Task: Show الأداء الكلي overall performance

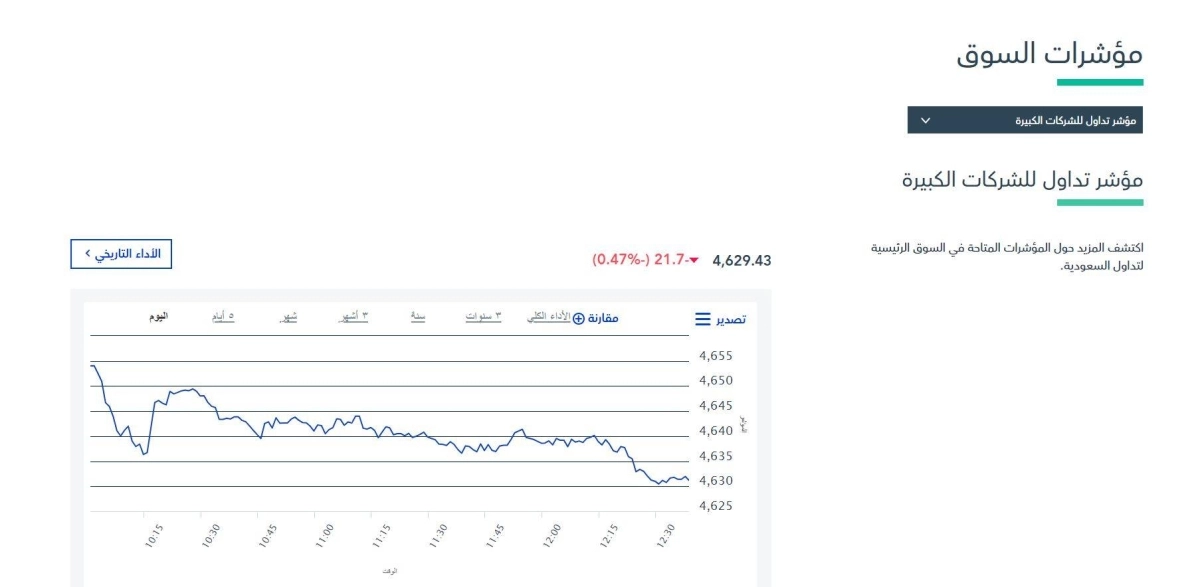Action: coord(548,317)
